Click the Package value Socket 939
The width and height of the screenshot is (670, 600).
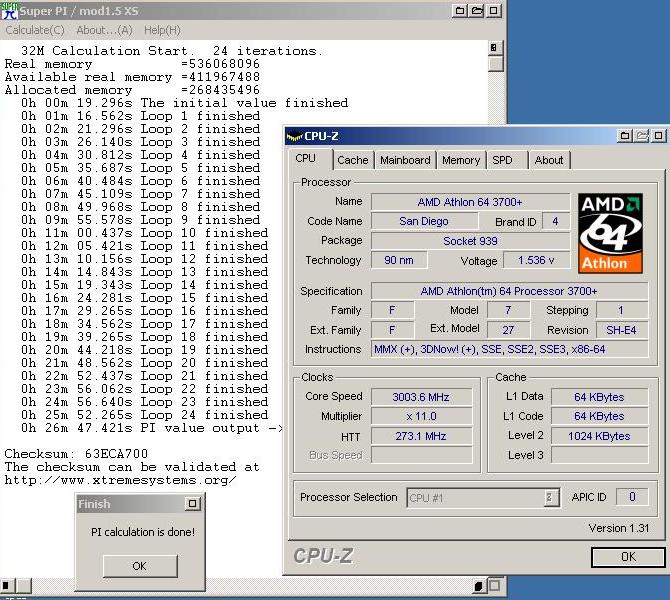(x=470, y=241)
